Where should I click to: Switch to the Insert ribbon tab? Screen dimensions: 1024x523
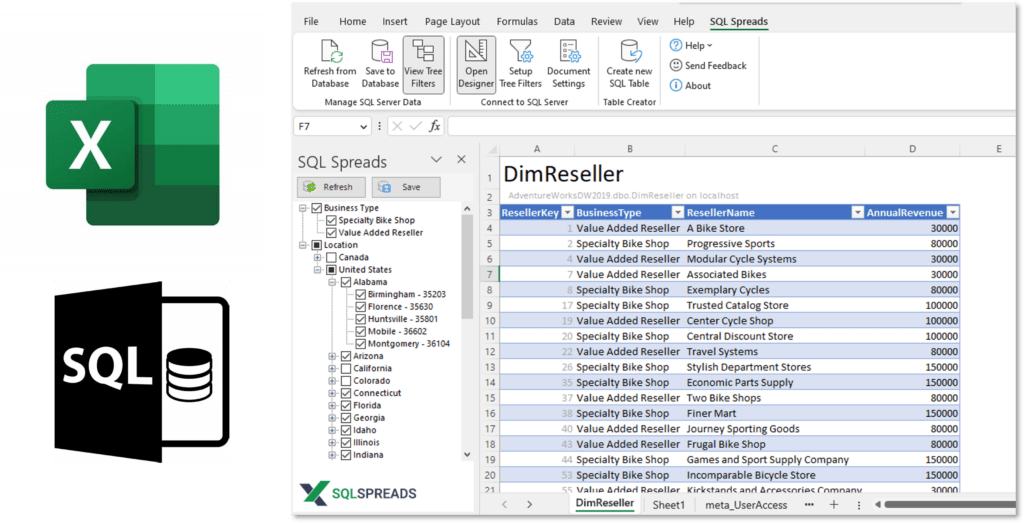pos(394,22)
